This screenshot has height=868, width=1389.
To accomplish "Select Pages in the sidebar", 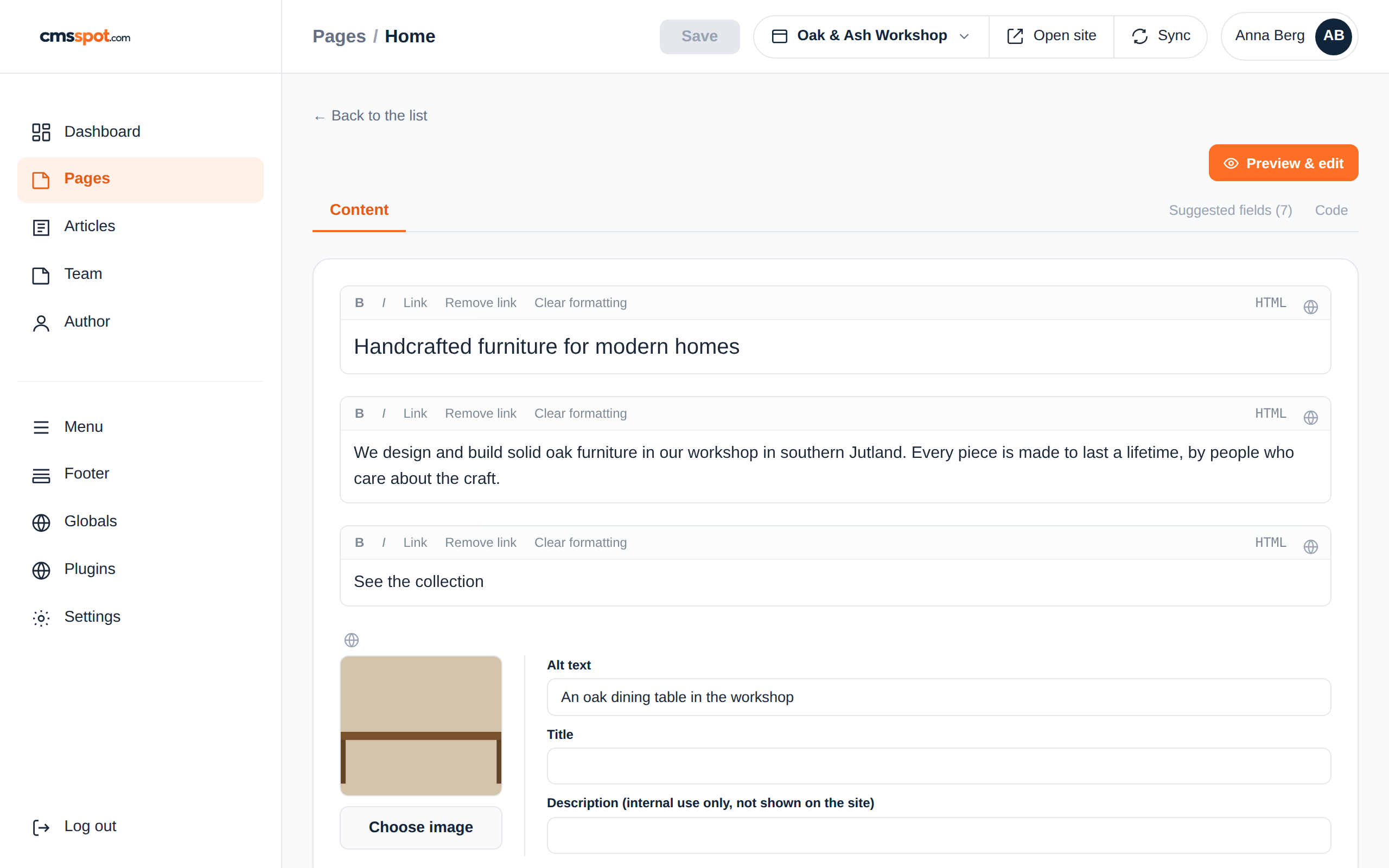I will click(x=140, y=180).
